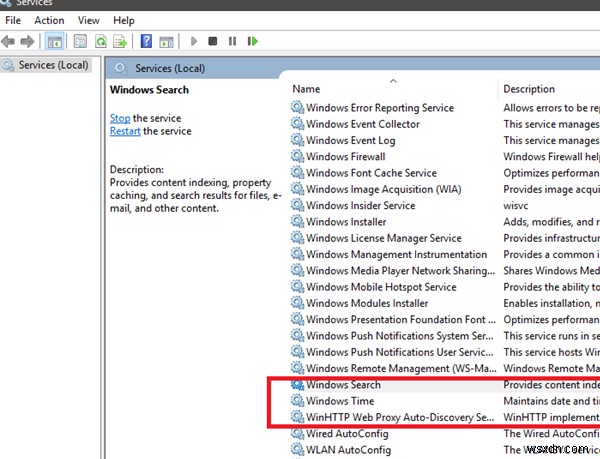The width and height of the screenshot is (600, 459).
Task: Open the Help toolbar icon
Action: click(146, 41)
